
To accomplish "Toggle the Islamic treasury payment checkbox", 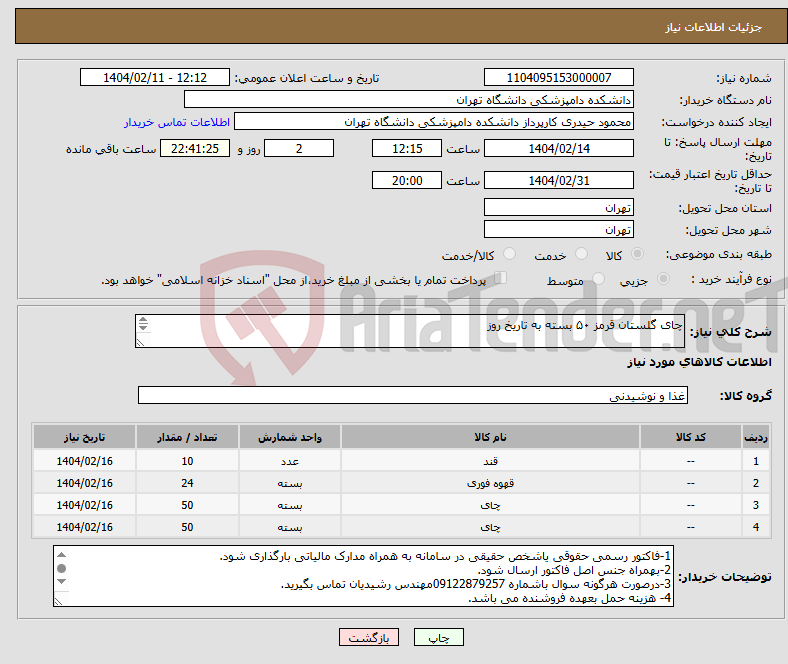I will click(502, 279).
